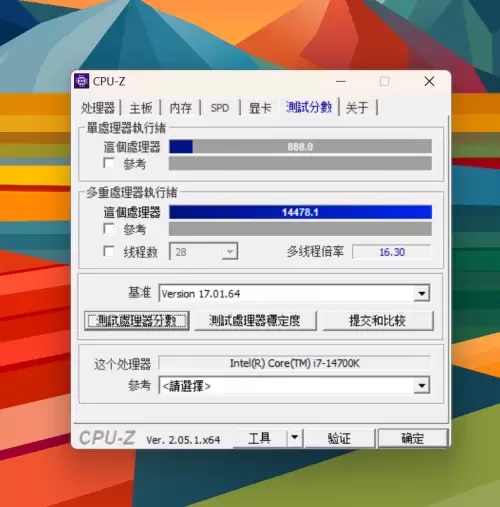
Task: Click the 提交和比较 button
Action: click(378, 321)
